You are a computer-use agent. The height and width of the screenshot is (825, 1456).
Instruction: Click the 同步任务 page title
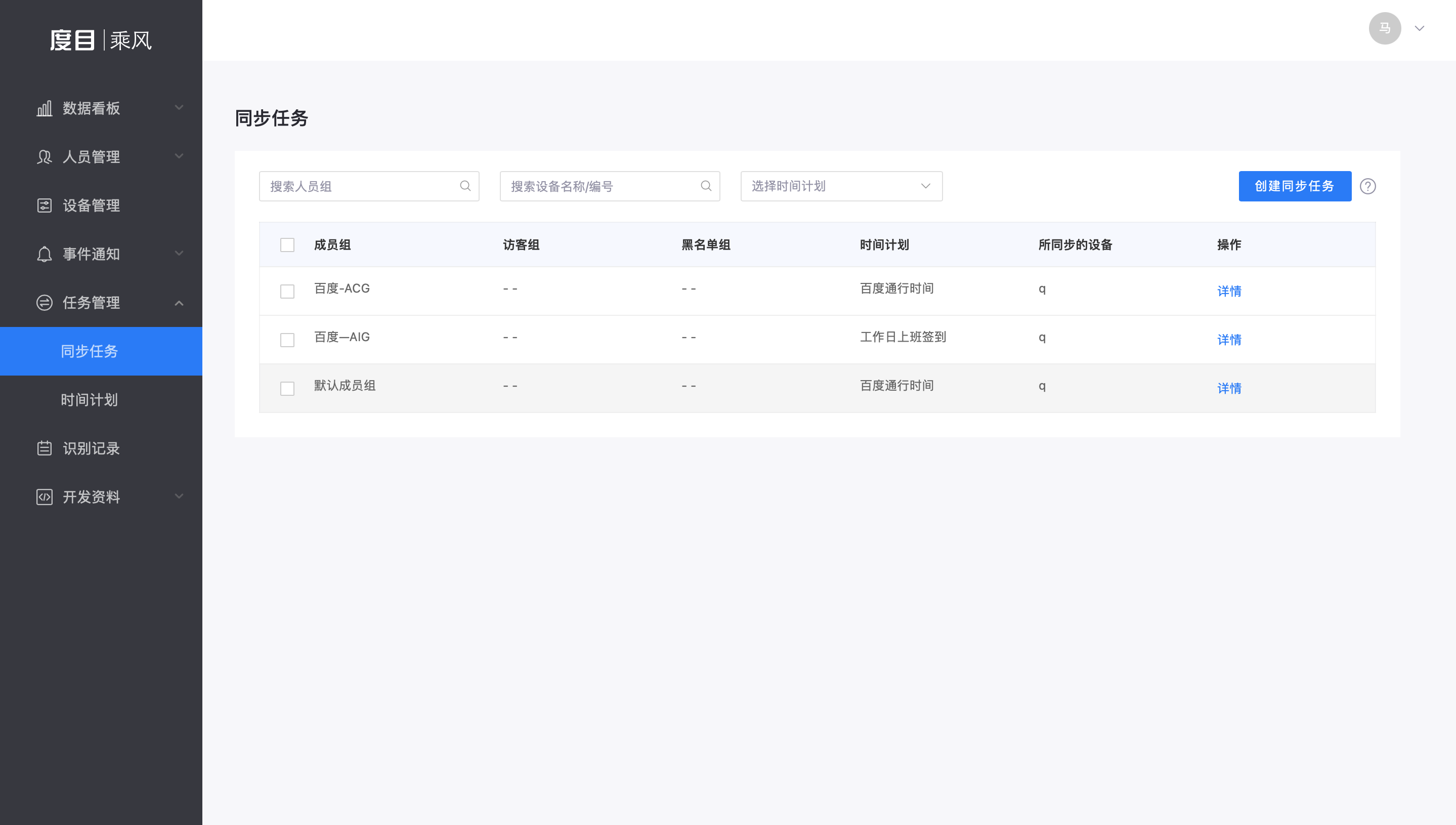pyautogui.click(x=271, y=118)
